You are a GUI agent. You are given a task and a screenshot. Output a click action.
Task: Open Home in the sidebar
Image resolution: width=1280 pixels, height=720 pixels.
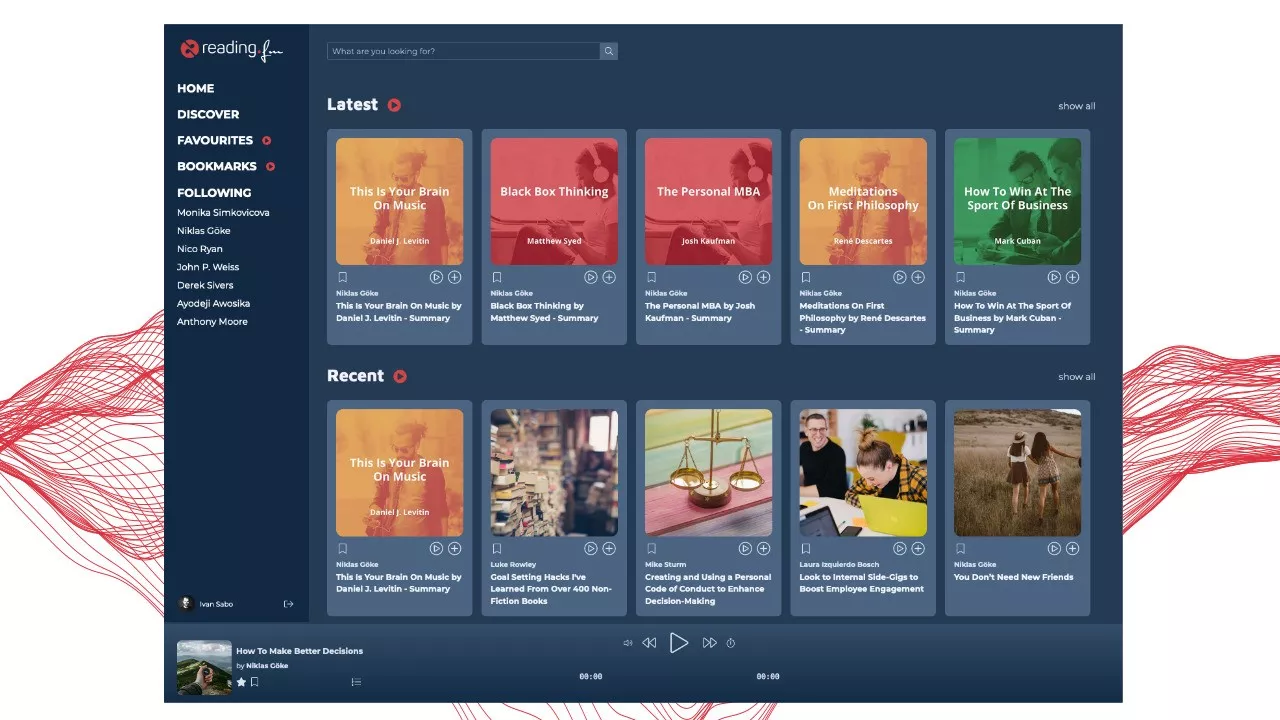(x=195, y=88)
